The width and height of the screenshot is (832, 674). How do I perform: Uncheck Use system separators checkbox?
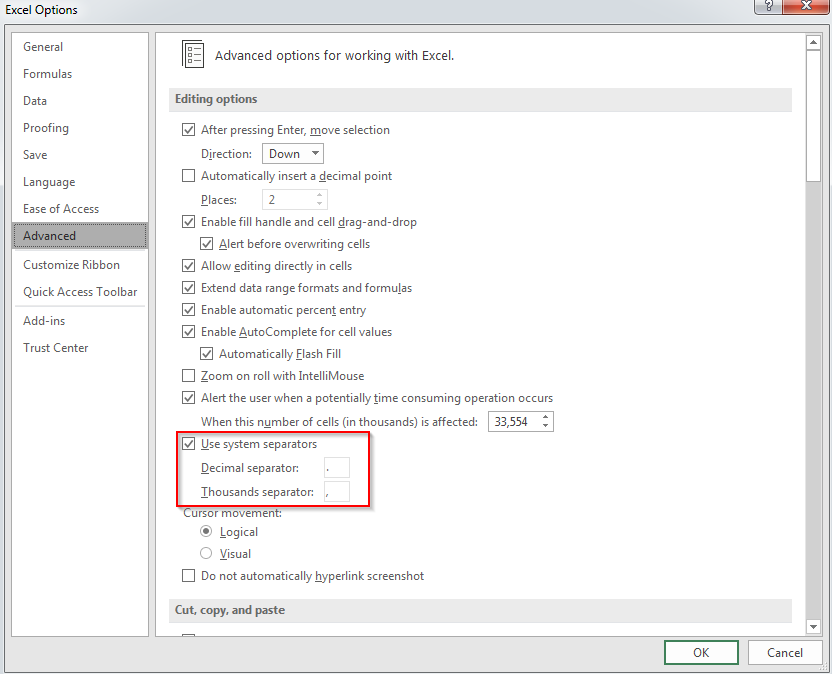click(188, 444)
